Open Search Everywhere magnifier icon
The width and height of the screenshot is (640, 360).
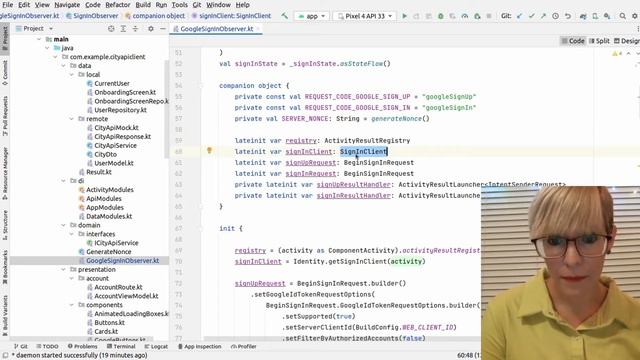point(622,16)
